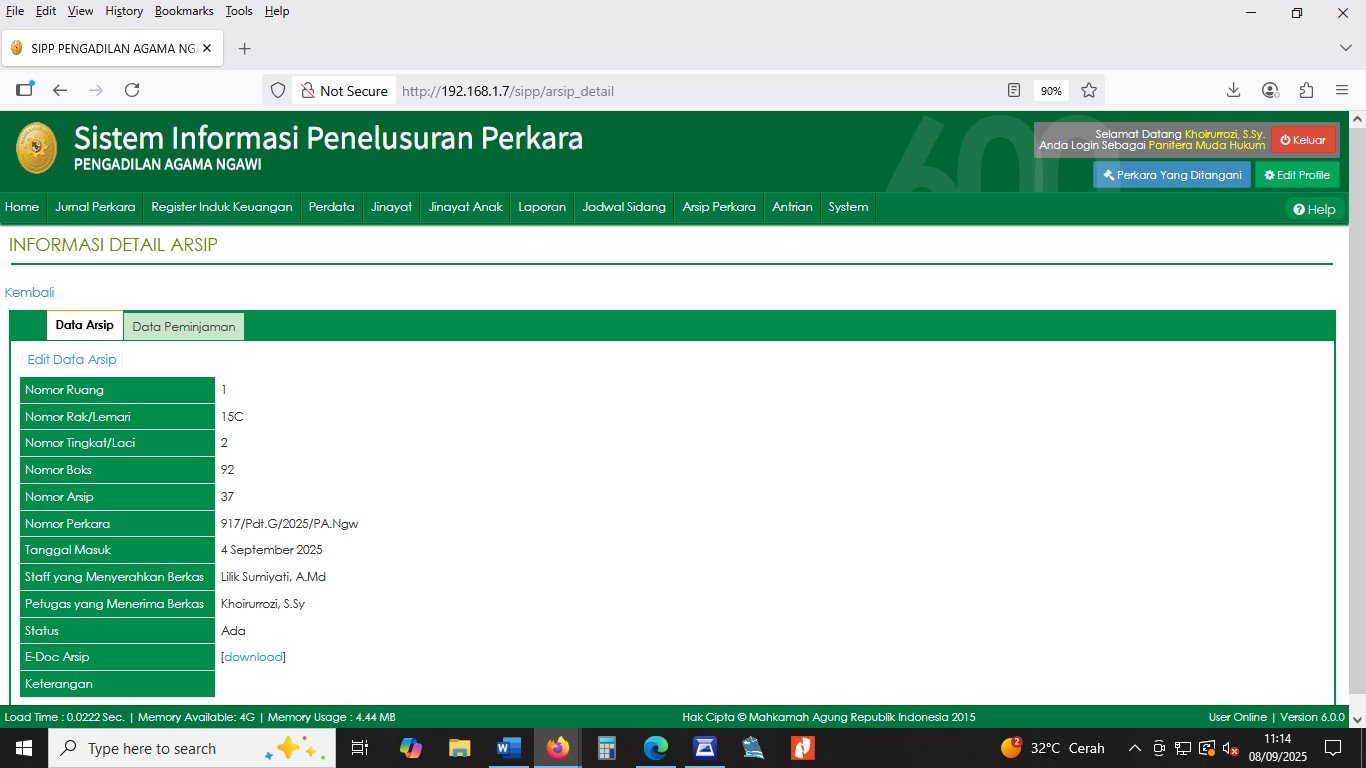1366x768 pixels.
Task: Open Firefox Downloads via the arrow icon
Action: (x=1233, y=90)
